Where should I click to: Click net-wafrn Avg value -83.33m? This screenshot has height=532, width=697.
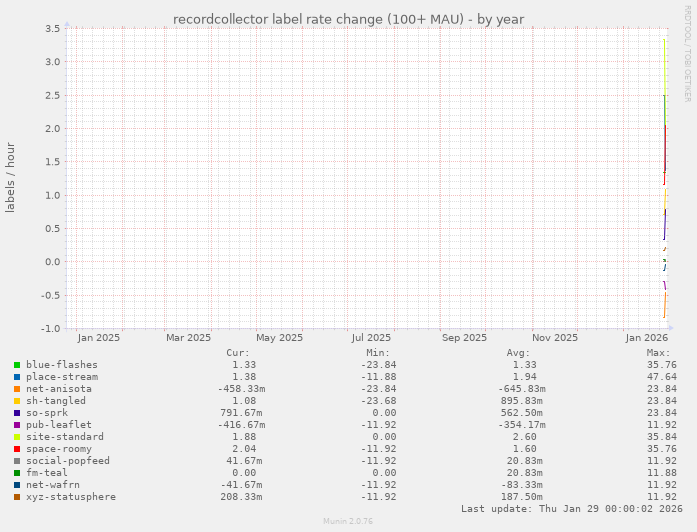click(x=522, y=485)
